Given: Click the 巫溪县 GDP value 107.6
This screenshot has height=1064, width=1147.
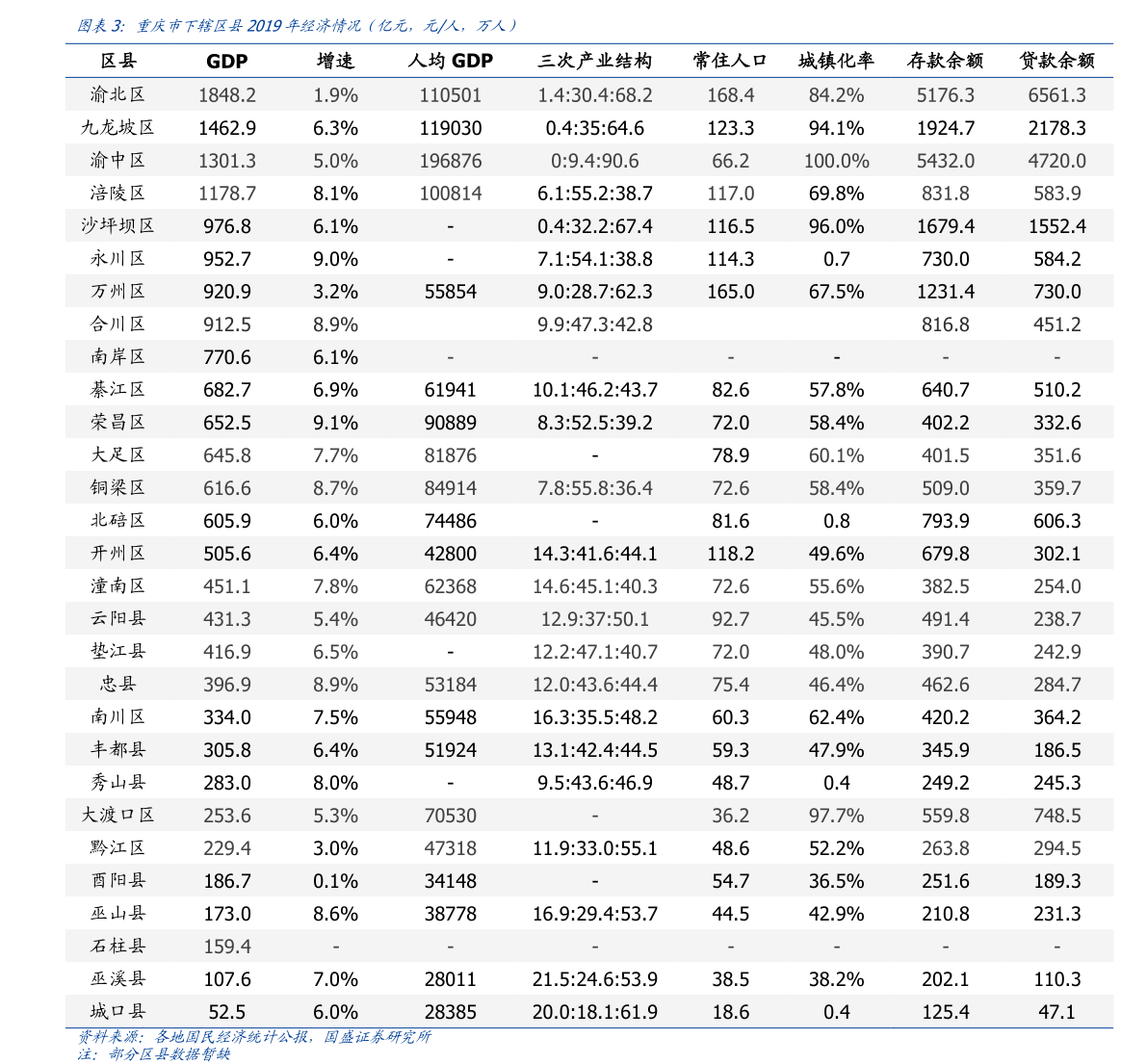Looking at the screenshot, I should (x=227, y=979).
